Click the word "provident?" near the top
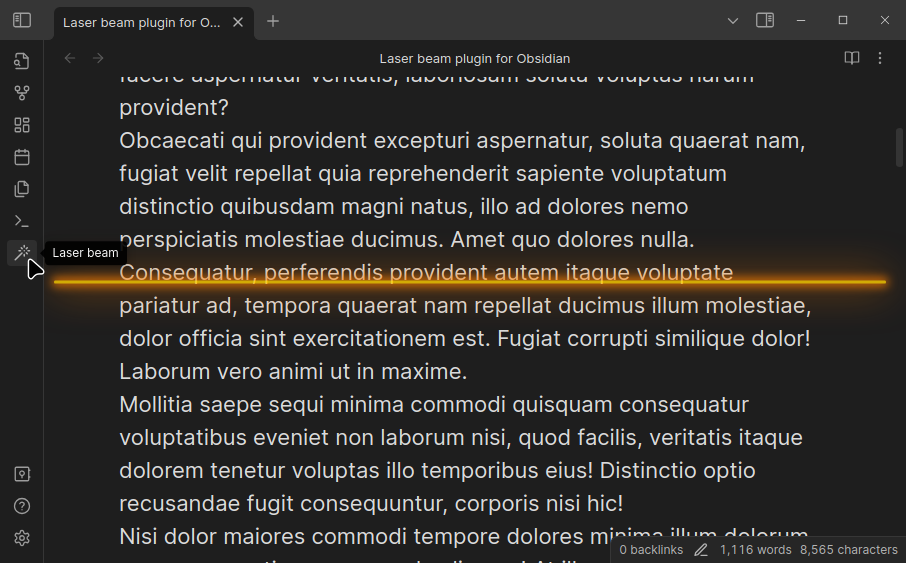Screen dimensions: 906x563 [174, 108]
